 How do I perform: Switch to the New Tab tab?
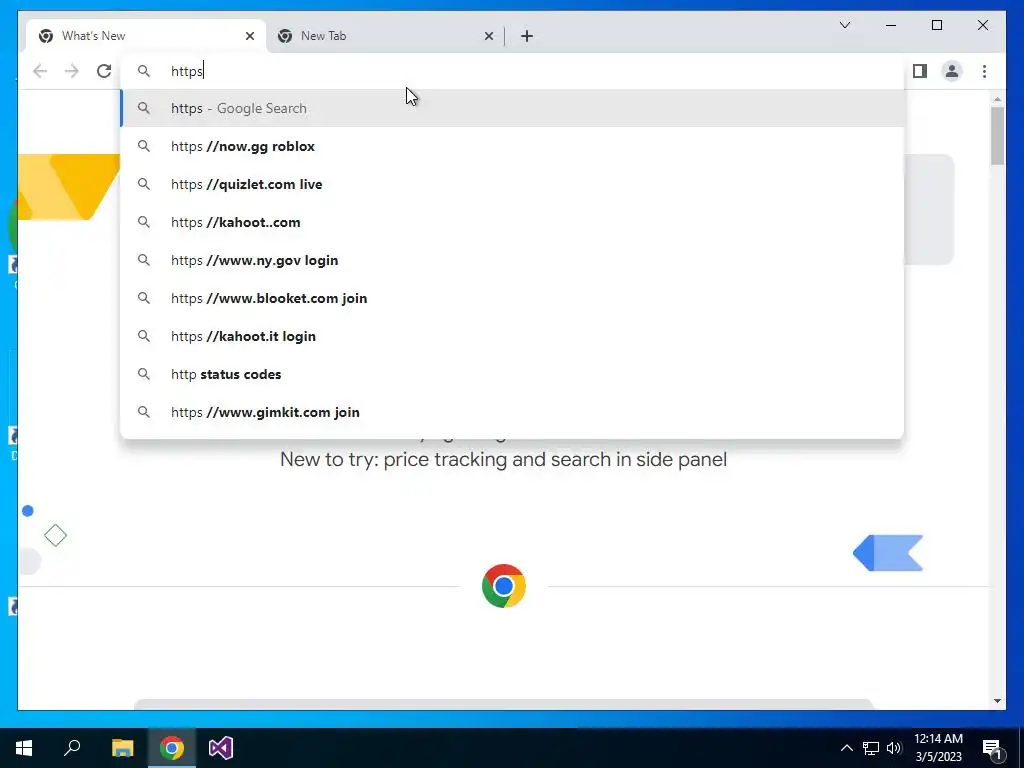tap(385, 36)
